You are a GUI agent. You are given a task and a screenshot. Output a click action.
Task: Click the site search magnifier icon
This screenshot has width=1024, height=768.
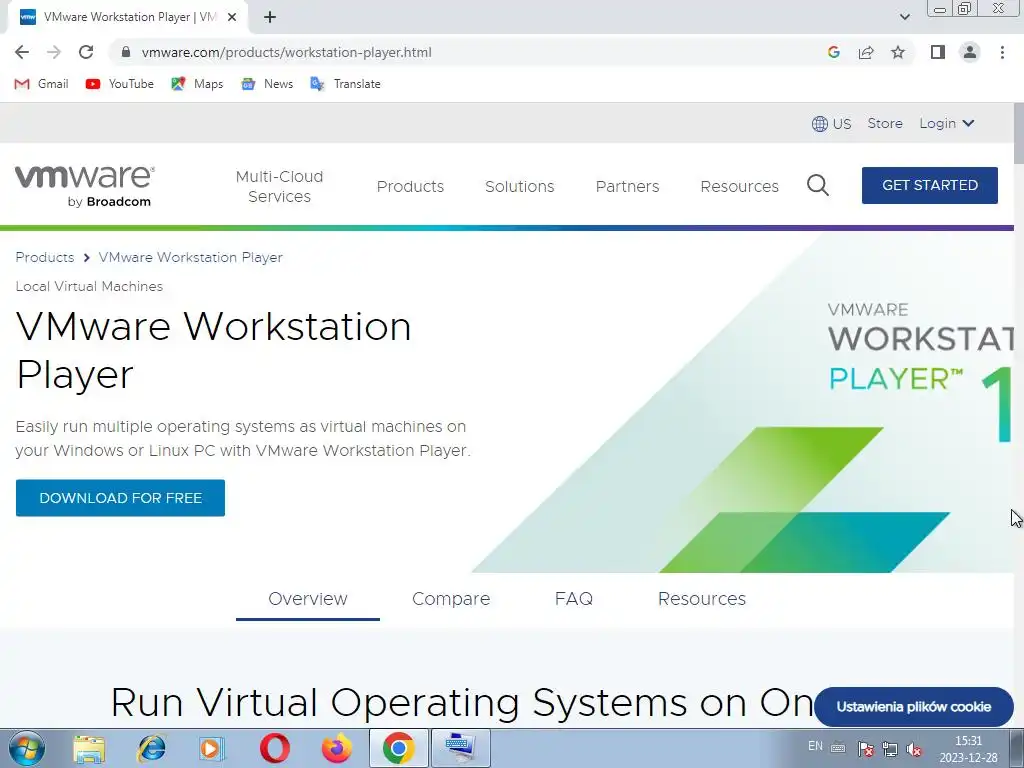pos(818,185)
